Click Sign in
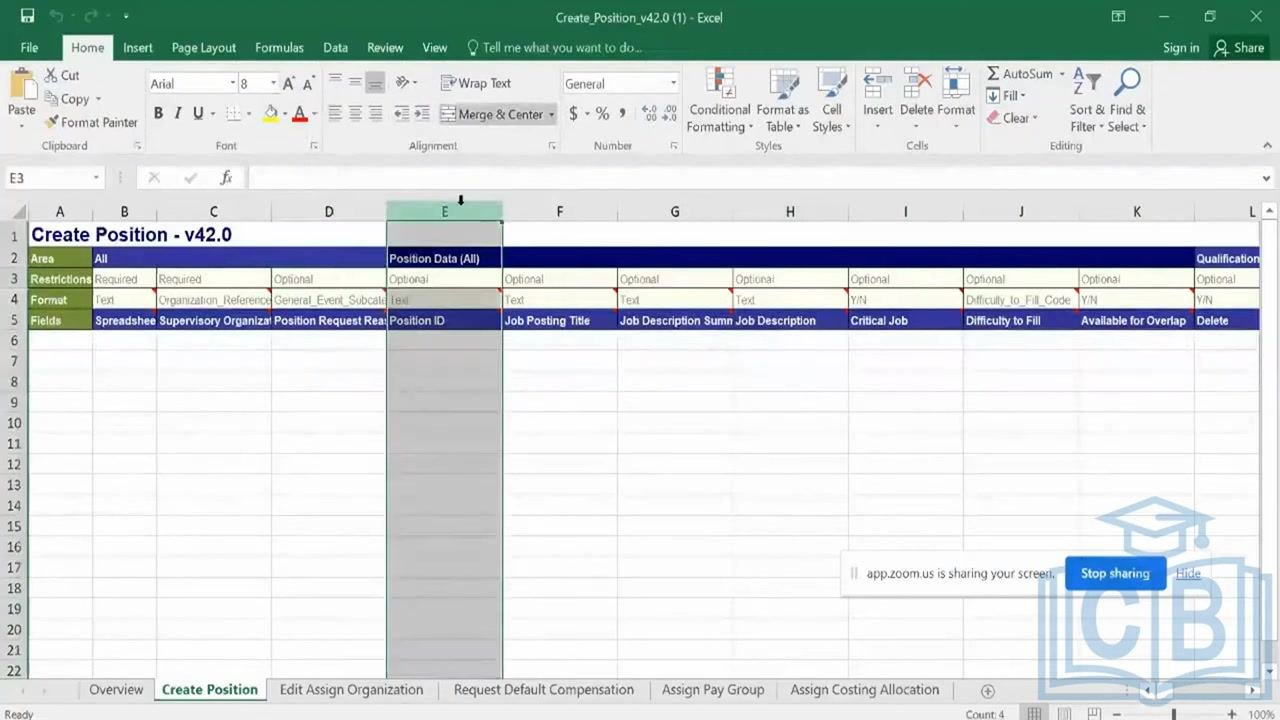This screenshot has width=1280, height=720. click(1181, 47)
